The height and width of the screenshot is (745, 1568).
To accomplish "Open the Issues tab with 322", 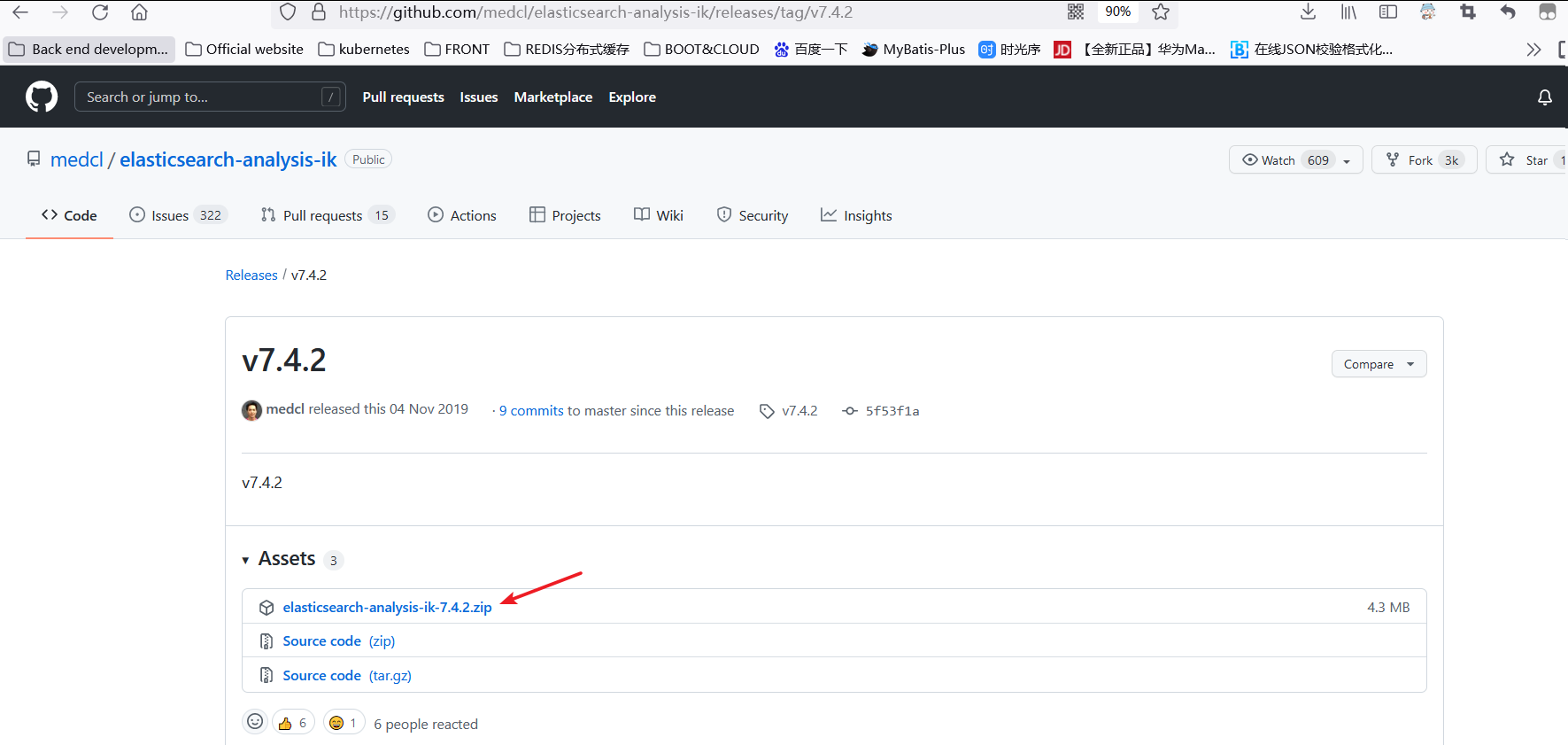I will (178, 215).
